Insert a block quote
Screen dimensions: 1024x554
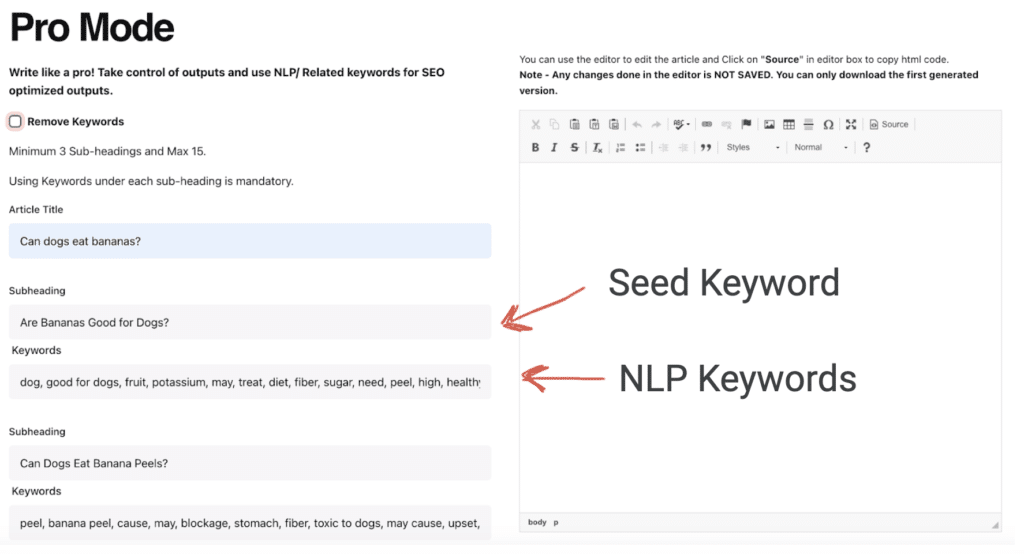[706, 148]
